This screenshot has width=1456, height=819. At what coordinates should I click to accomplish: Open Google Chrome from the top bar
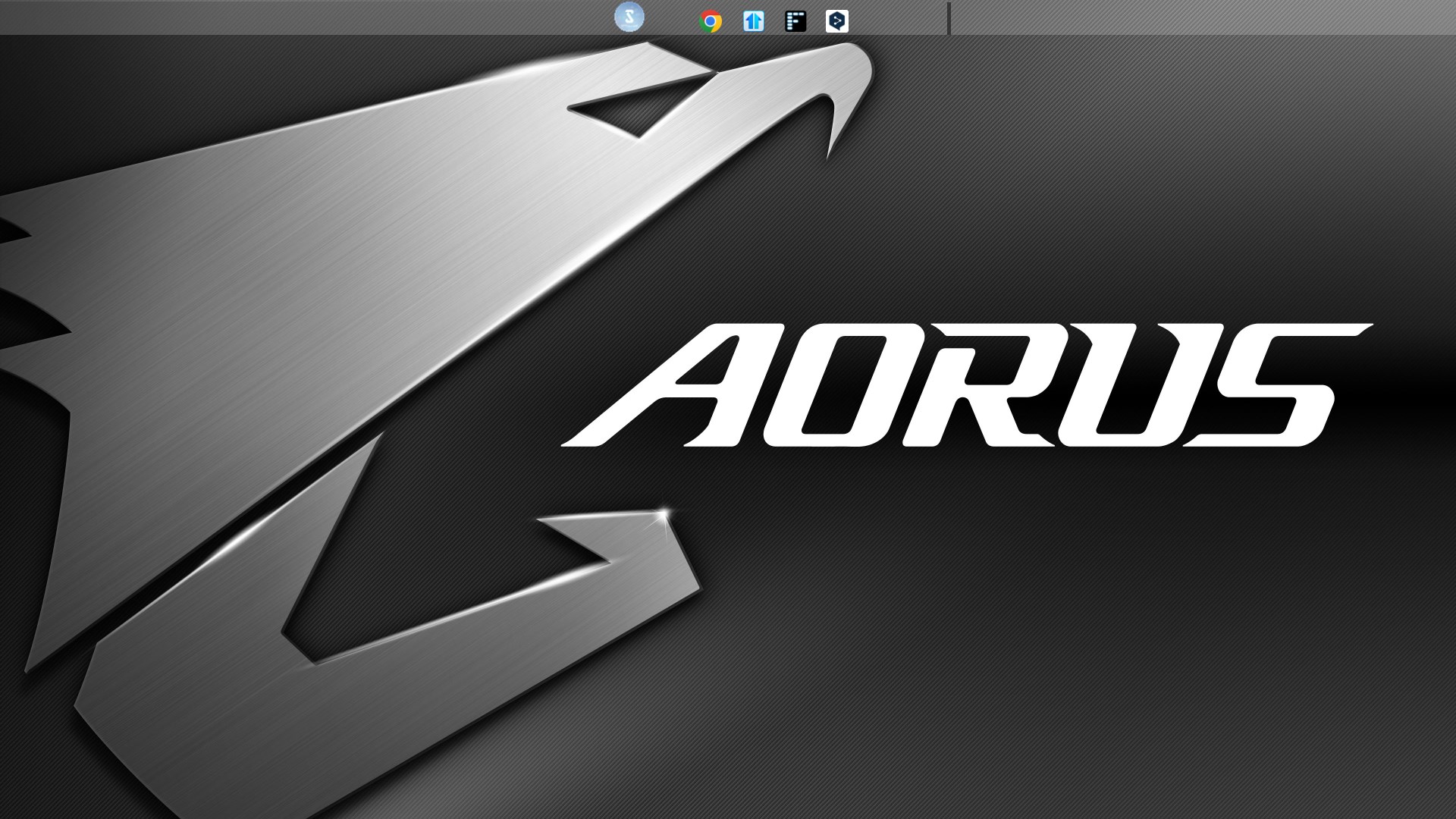(711, 21)
